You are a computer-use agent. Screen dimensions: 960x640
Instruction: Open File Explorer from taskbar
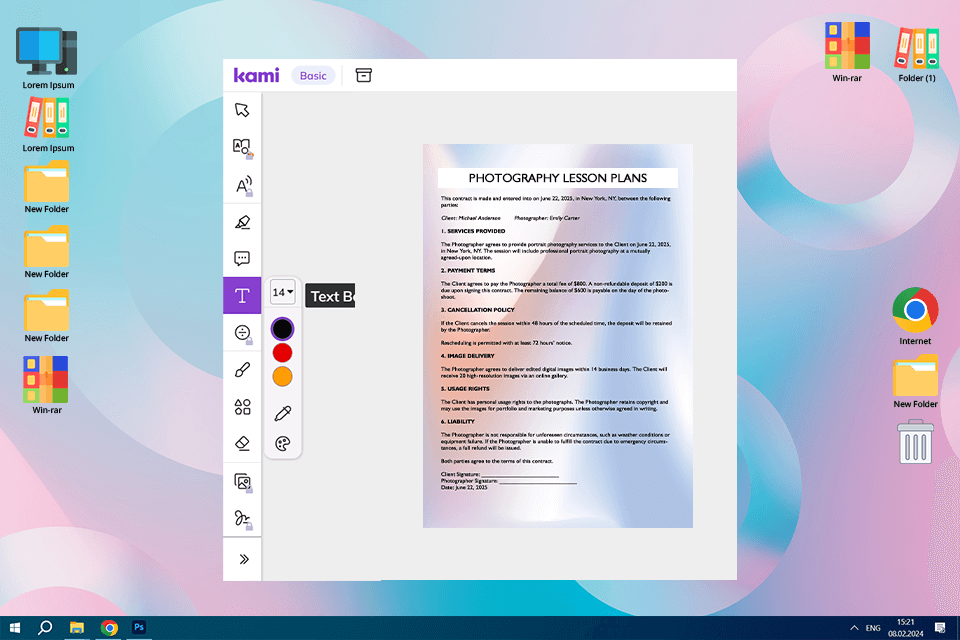click(77, 628)
